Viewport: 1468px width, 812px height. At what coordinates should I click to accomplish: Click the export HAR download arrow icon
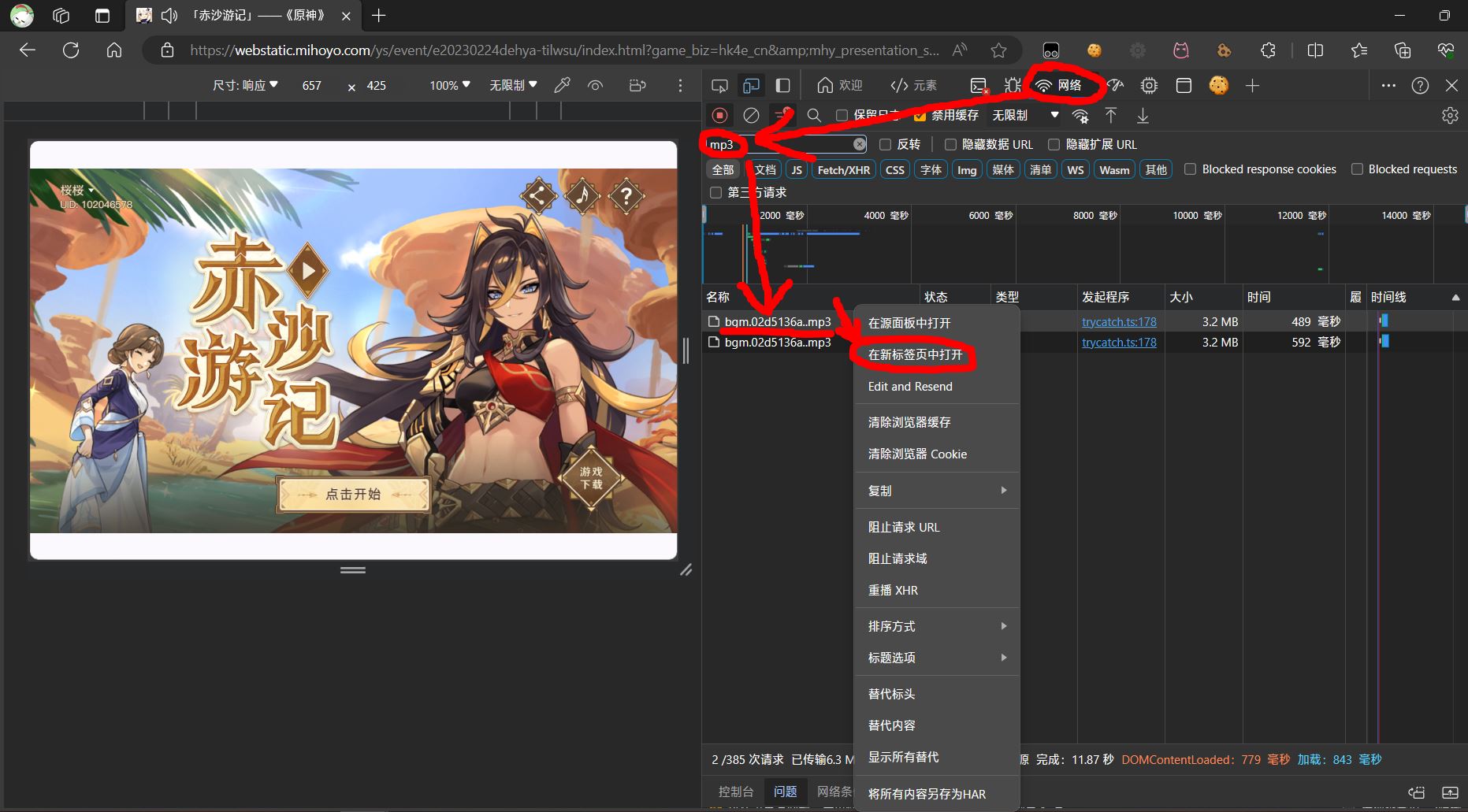click(1143, 116)
